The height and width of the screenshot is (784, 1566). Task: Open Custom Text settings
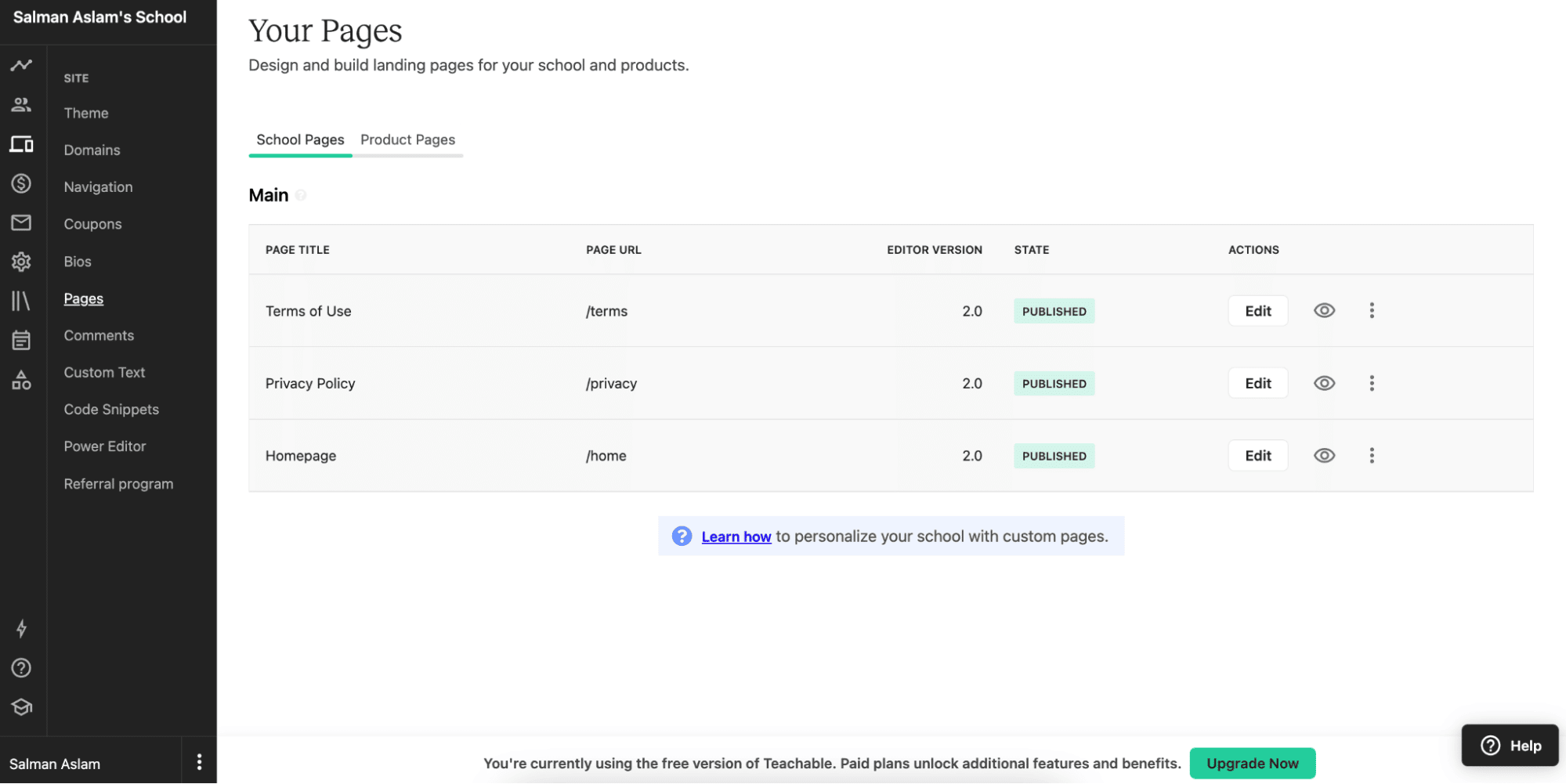pos(104,373)
